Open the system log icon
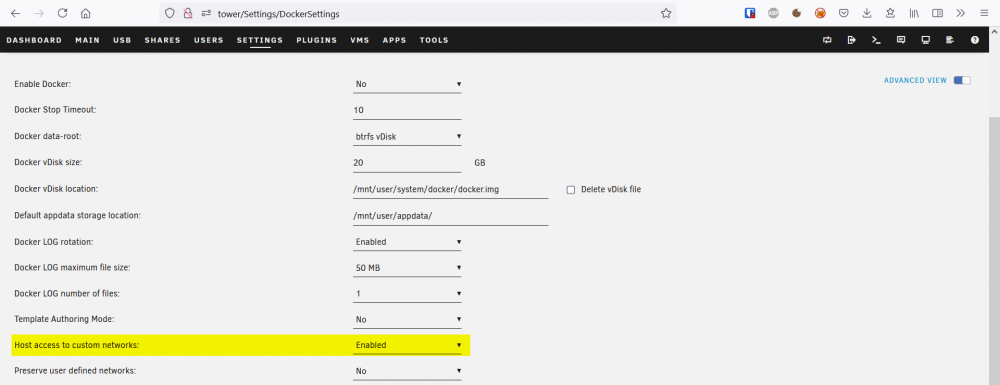Screen dimensions: 1000x385 click(950, 40)
